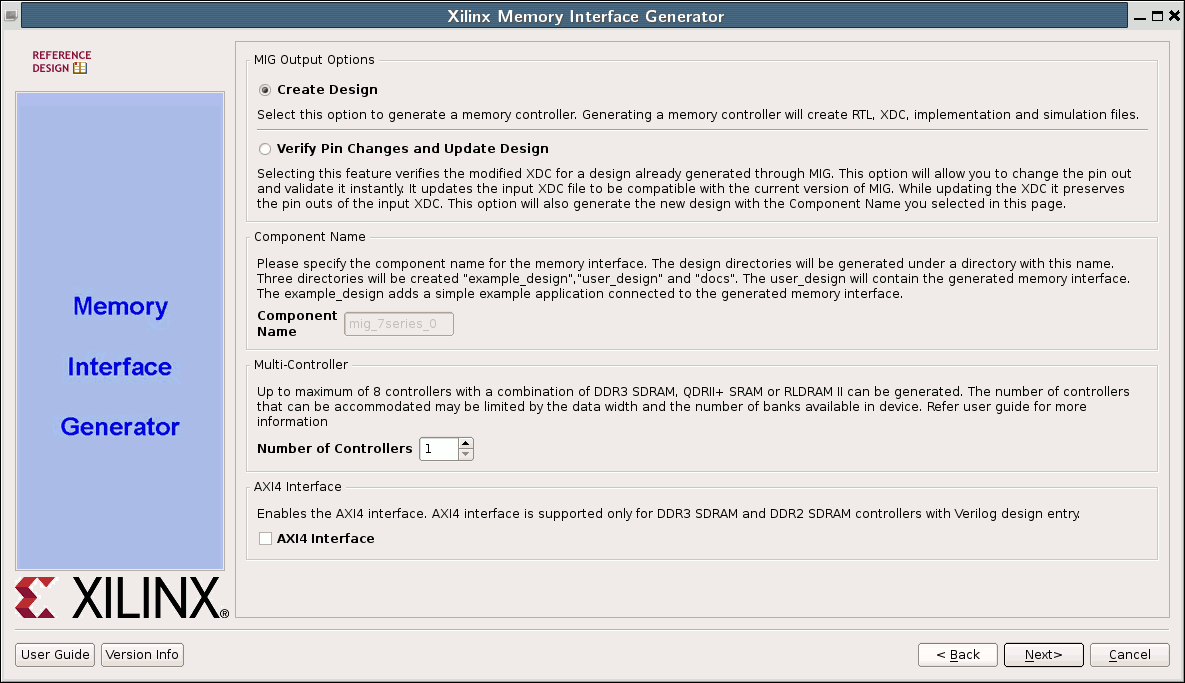This screenshot has width=1185, height=683.
Task: Click the Memory Interface Generator banner panel
Action: tap(120, 331)
